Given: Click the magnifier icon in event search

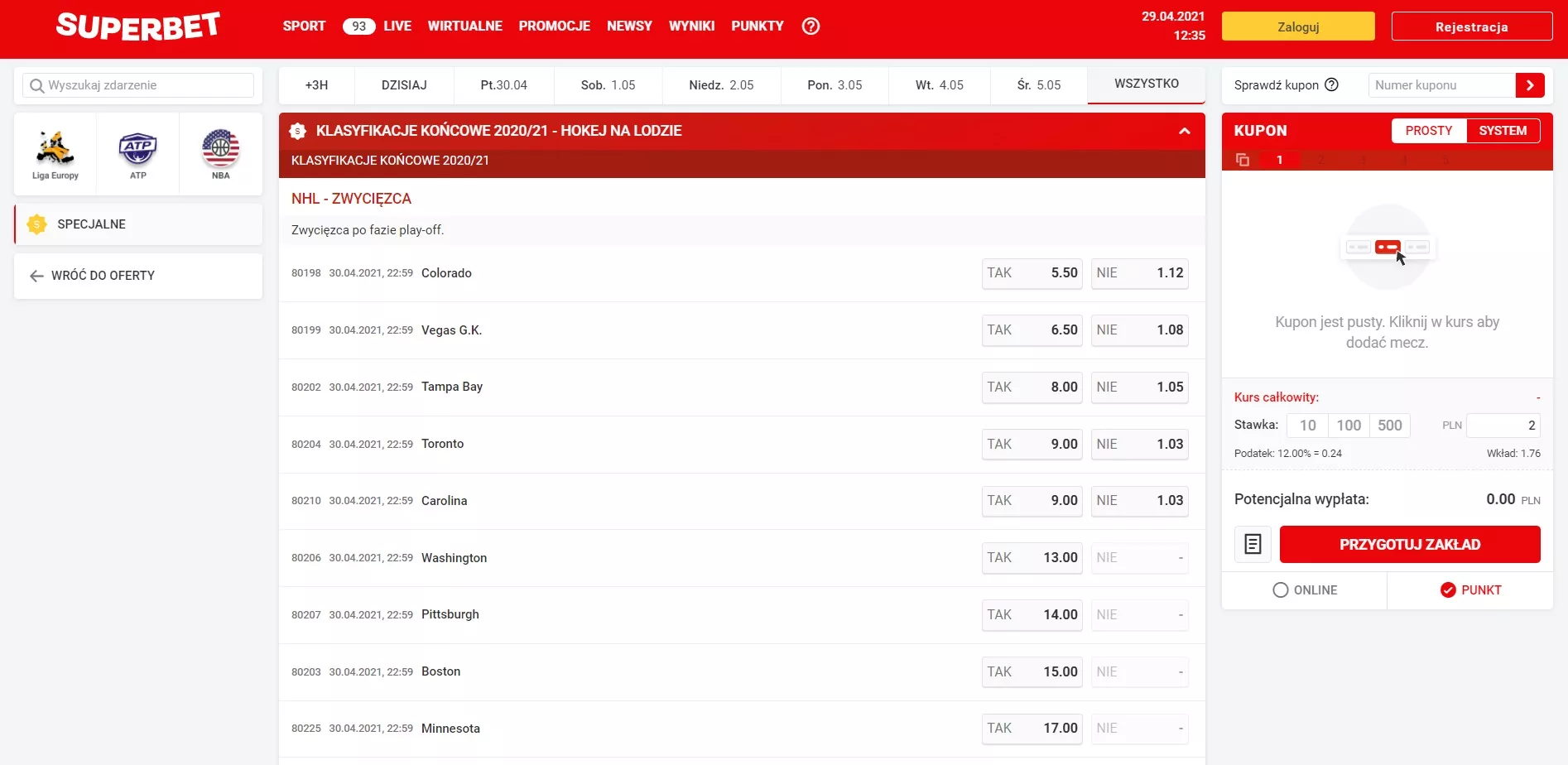Looking at the screenshot, I should tap(36, 85).
